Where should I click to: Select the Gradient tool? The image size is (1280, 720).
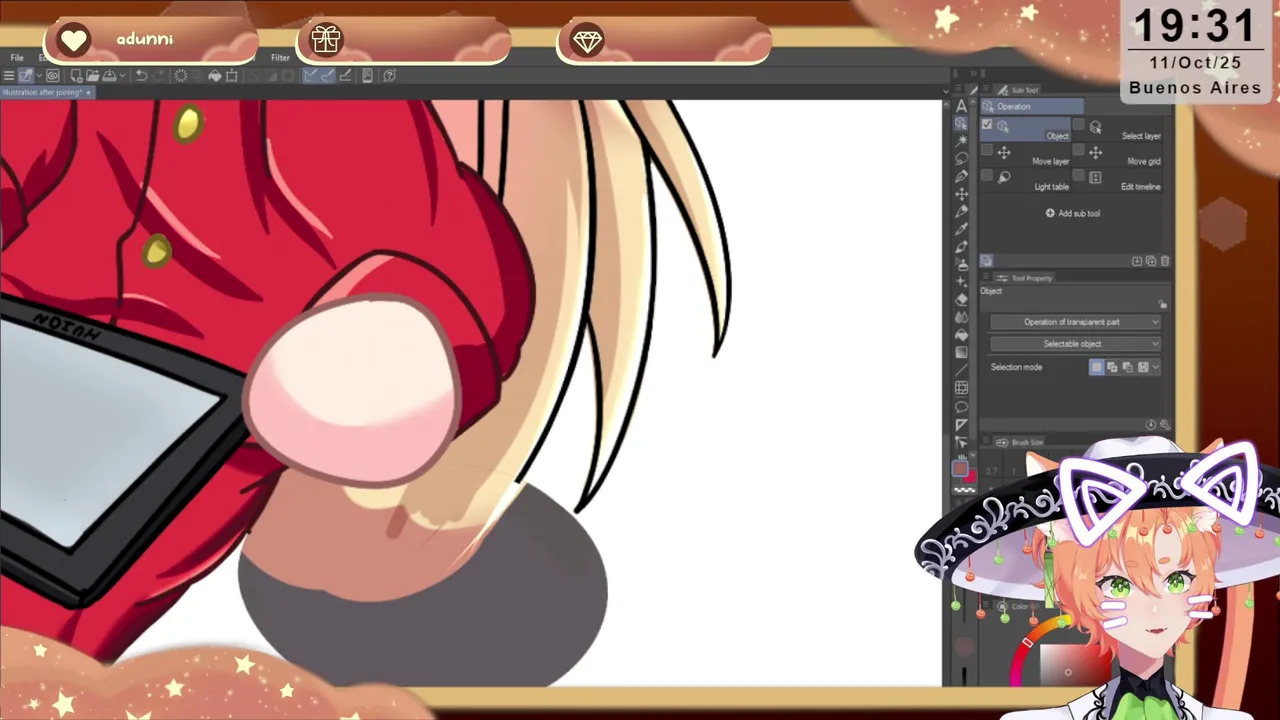coord(962,351)
